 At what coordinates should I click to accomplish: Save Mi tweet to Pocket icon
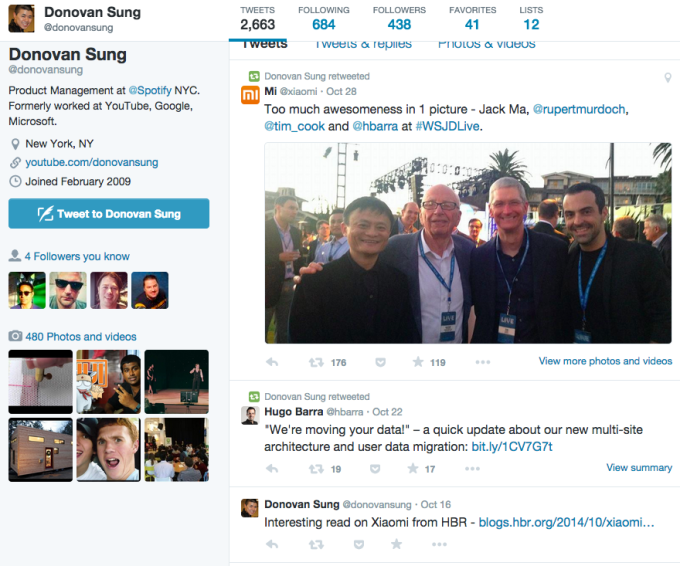click(380, 362)
